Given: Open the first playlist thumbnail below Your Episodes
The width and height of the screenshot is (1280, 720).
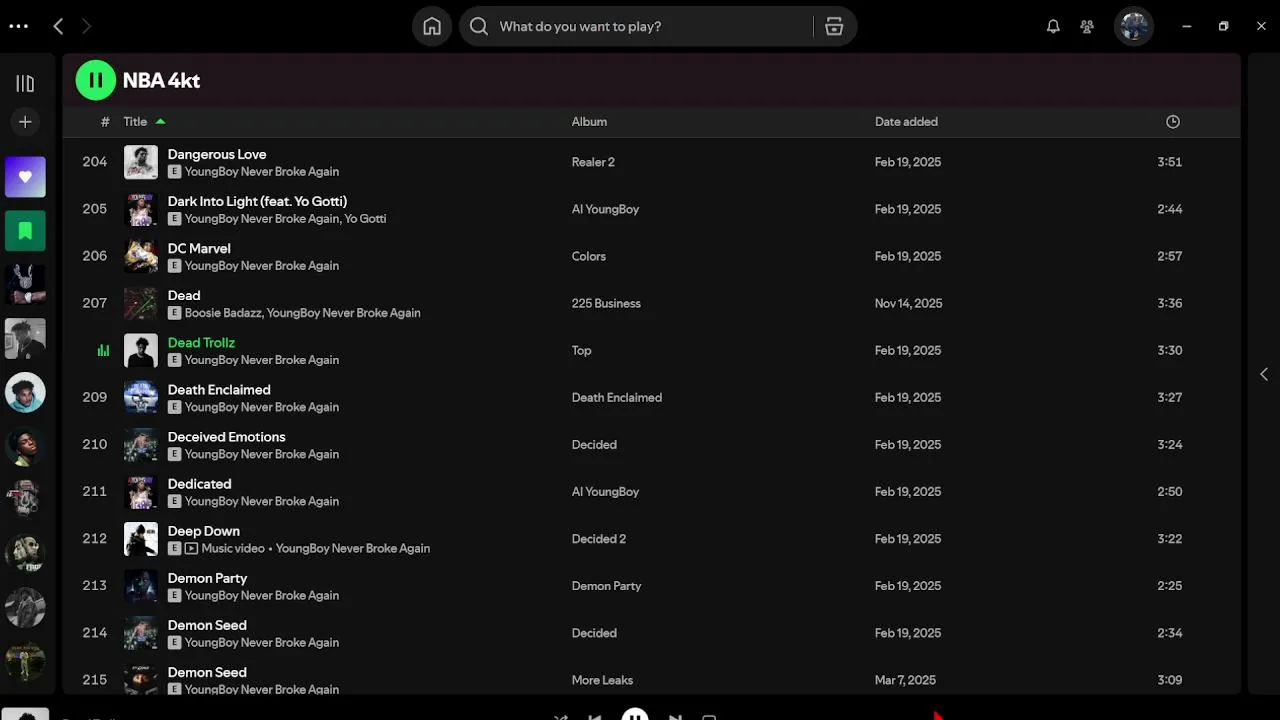Looking at the screenshot, I should click(25, 285).
